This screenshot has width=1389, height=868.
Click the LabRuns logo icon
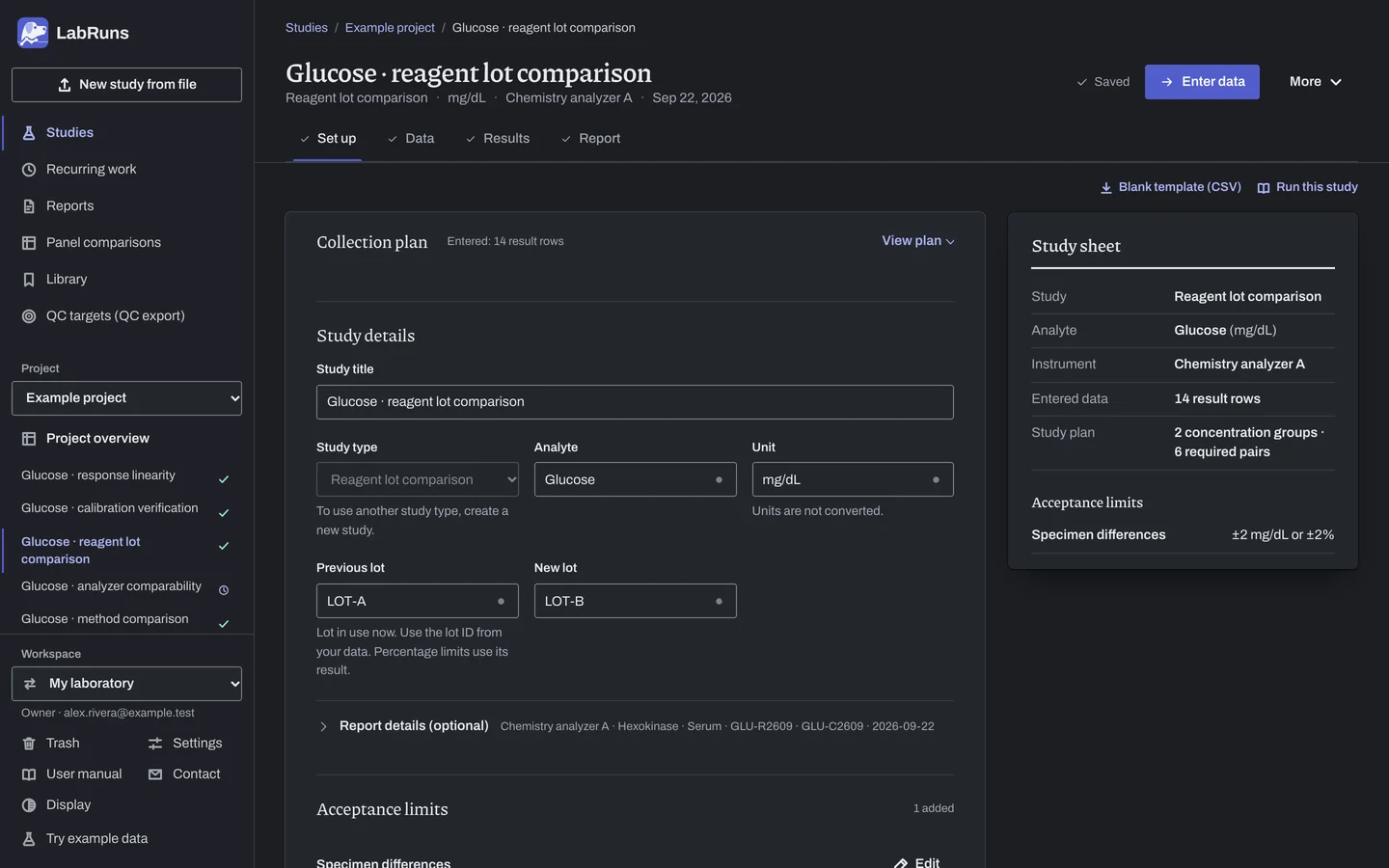(x=33, y=33)
